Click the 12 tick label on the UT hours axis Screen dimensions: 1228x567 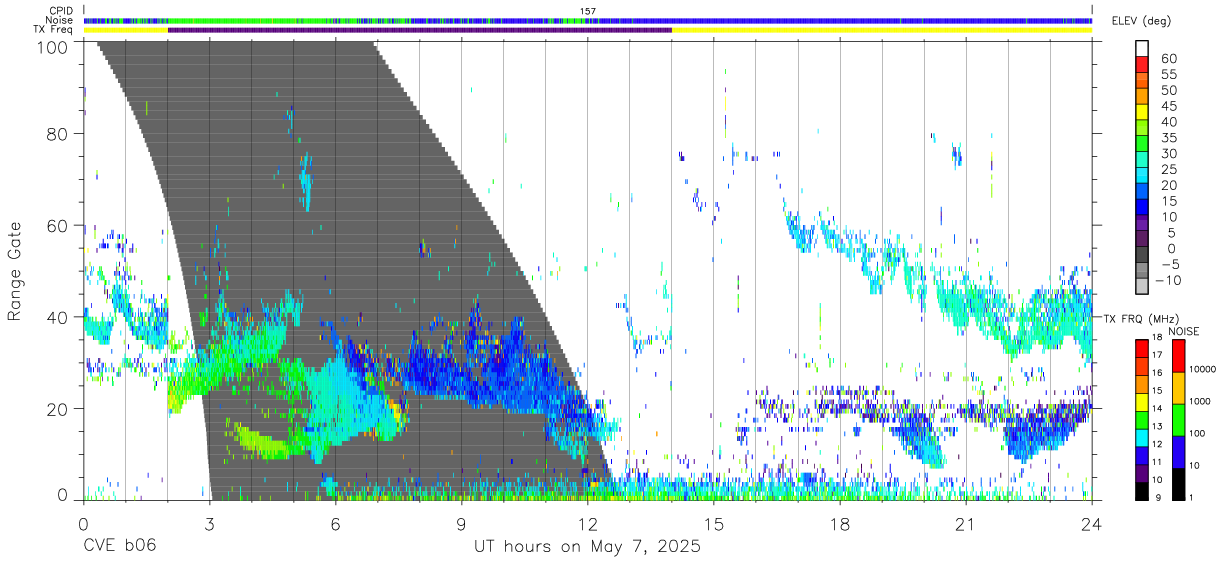(588, 523)
